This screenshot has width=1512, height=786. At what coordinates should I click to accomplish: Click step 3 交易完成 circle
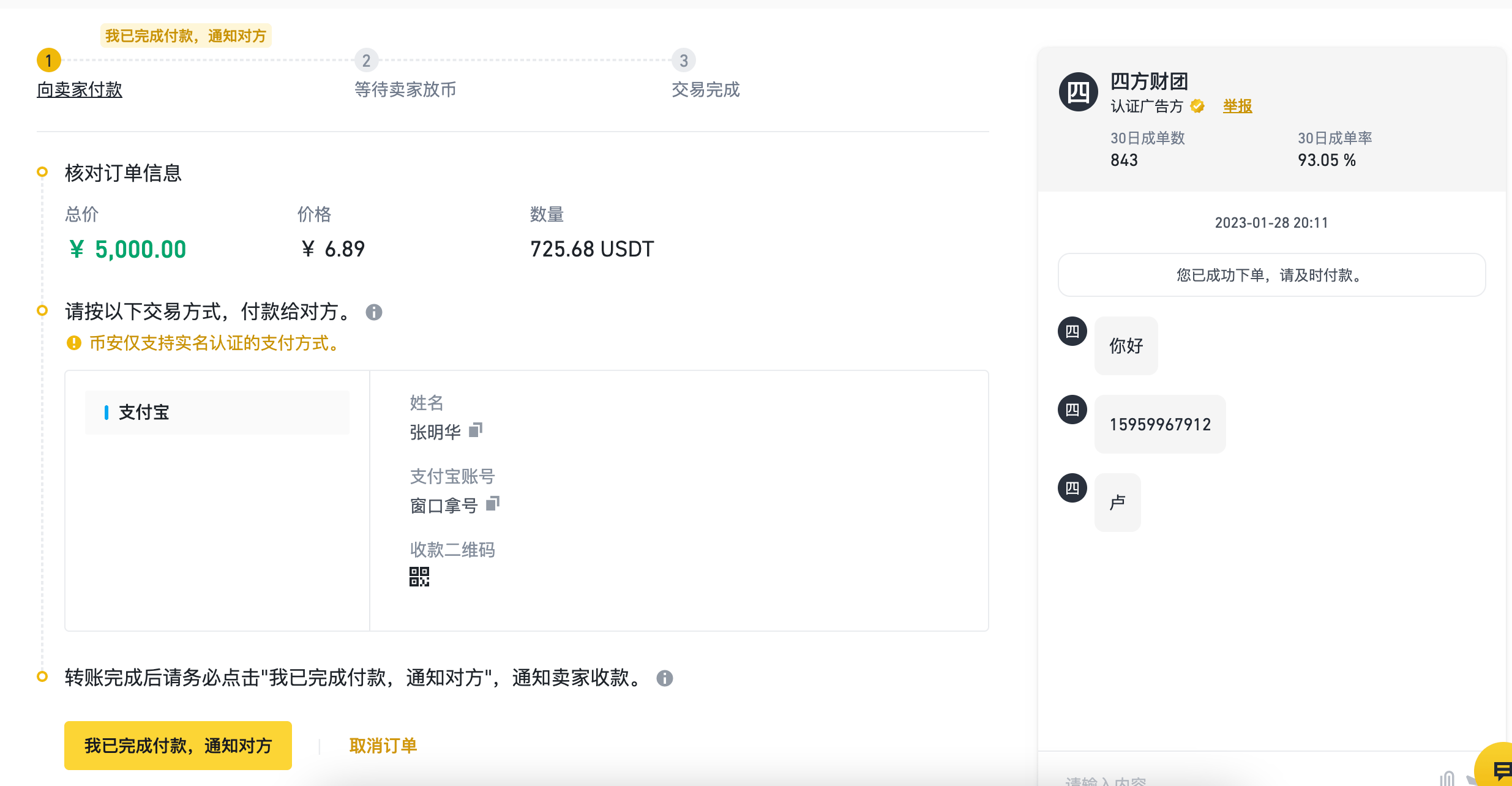pos(684,61)
